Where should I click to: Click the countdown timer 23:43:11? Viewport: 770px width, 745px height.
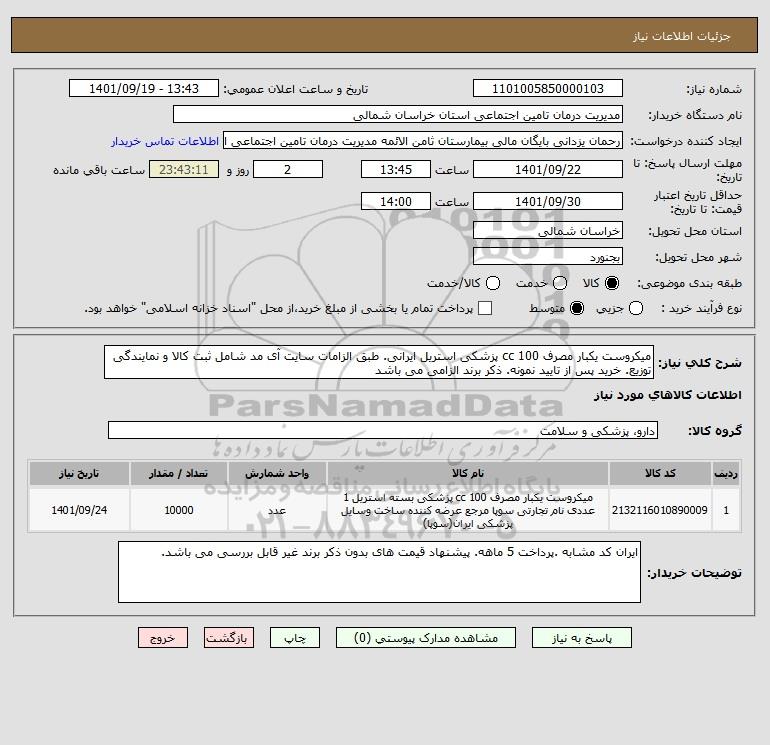click(x=184, y=169)
